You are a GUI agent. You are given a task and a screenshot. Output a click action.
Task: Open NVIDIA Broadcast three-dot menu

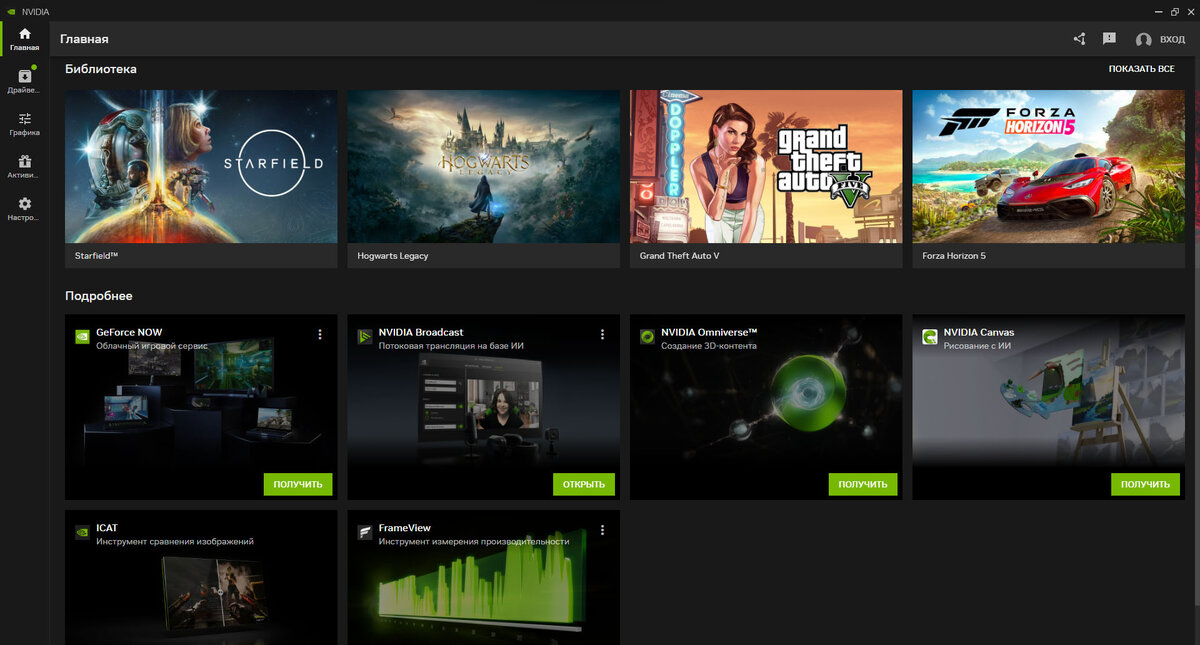[x=602, y=334]
